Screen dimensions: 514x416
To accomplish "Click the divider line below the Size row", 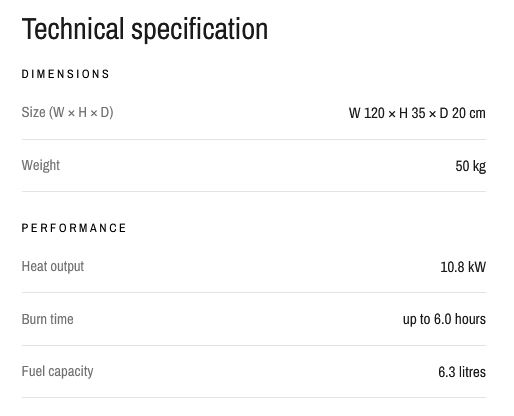I will tap(254, 139).
